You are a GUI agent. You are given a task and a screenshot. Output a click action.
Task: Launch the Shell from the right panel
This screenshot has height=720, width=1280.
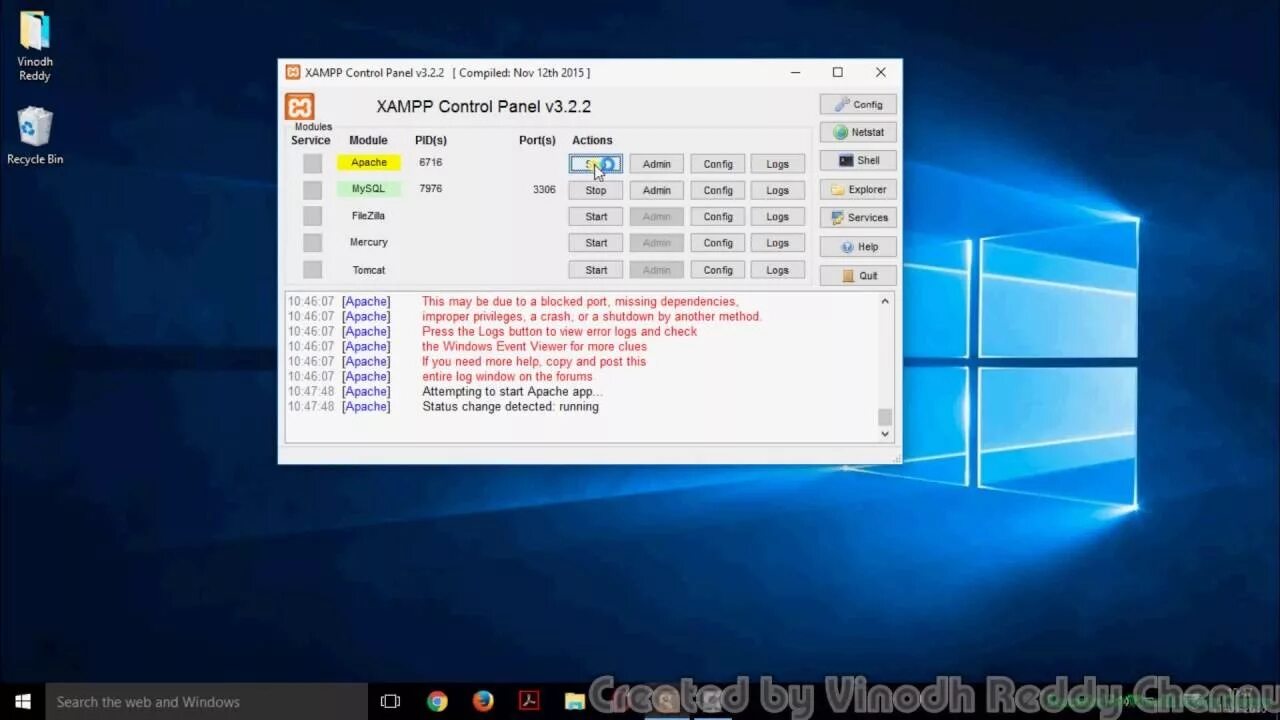point(858,160)
